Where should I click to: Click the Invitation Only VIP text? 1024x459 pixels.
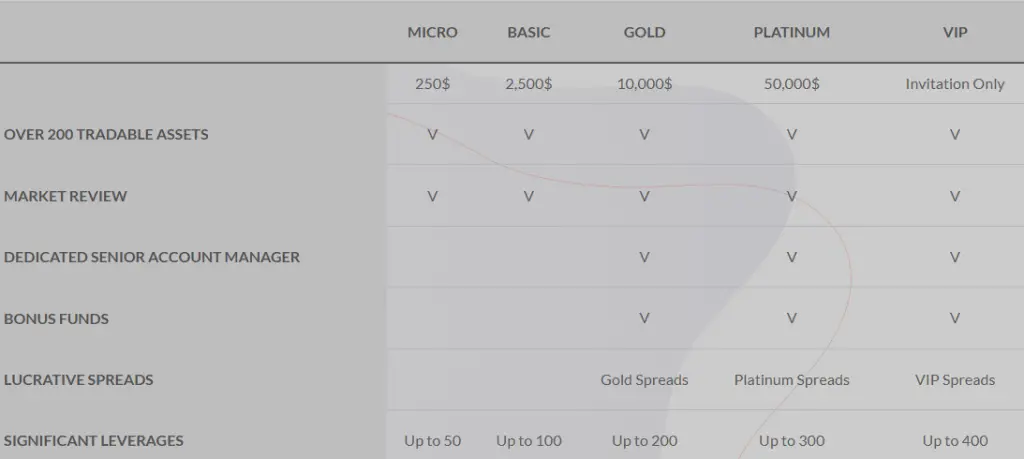click(x=955, y=84)
